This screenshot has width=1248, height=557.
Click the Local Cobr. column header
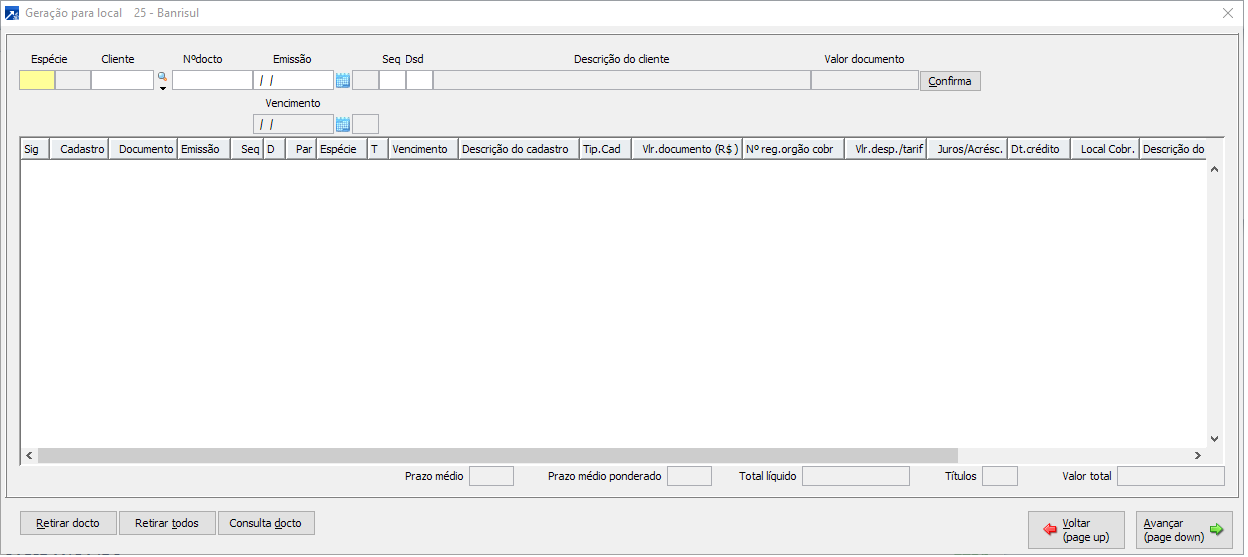click(1105, 149)
